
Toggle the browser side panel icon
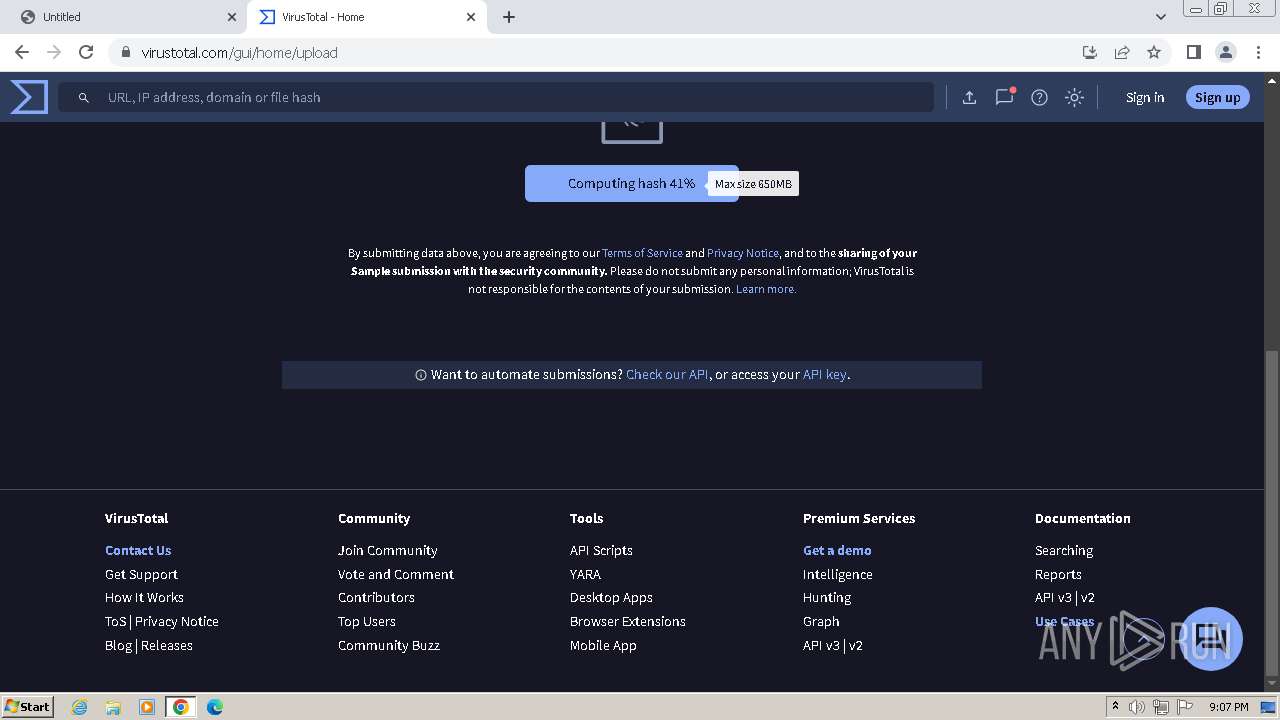1193,52
